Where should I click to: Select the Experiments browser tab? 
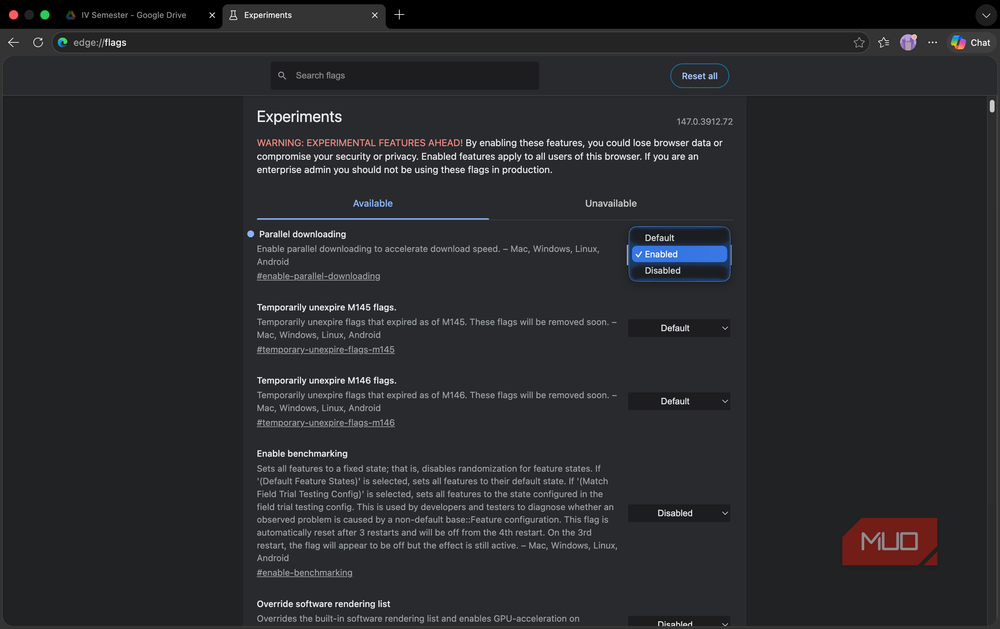pos(304,15)
